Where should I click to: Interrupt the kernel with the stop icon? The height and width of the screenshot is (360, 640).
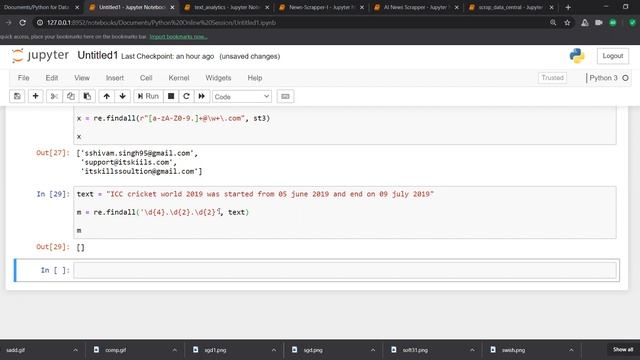click(171, 96)
